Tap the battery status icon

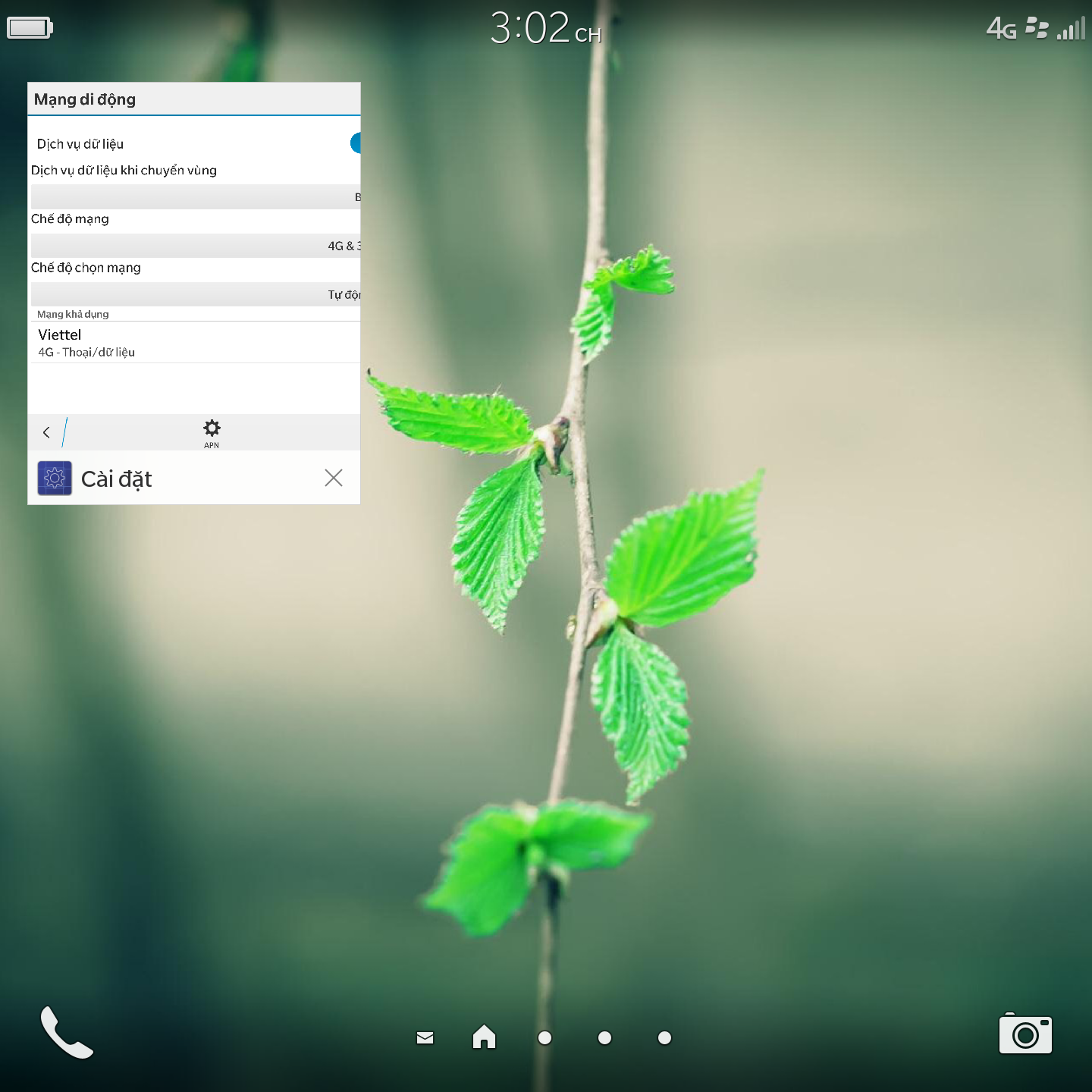[x=30, y=28]
